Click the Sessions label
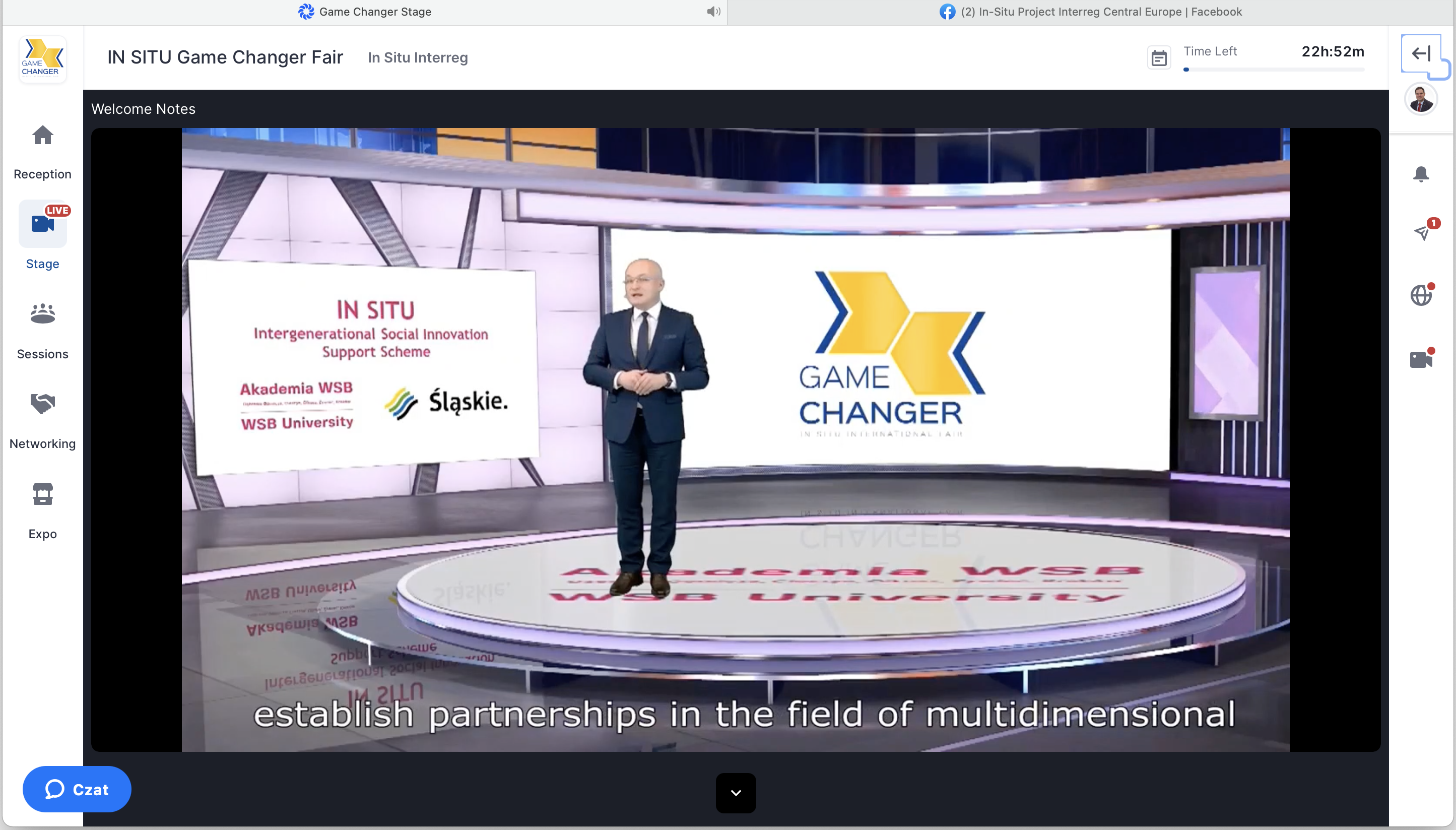 (x=43, y=354)
